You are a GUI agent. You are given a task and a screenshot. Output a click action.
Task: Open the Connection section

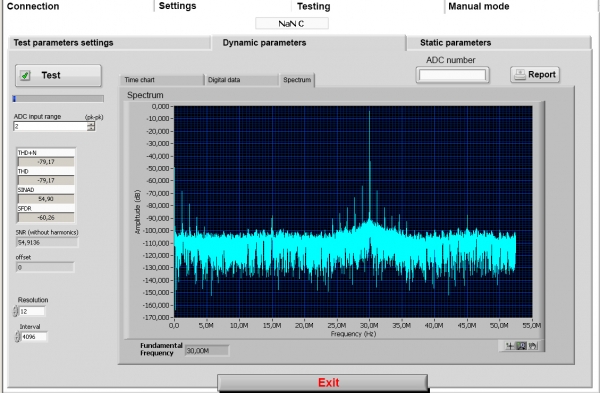click(33, 6)
